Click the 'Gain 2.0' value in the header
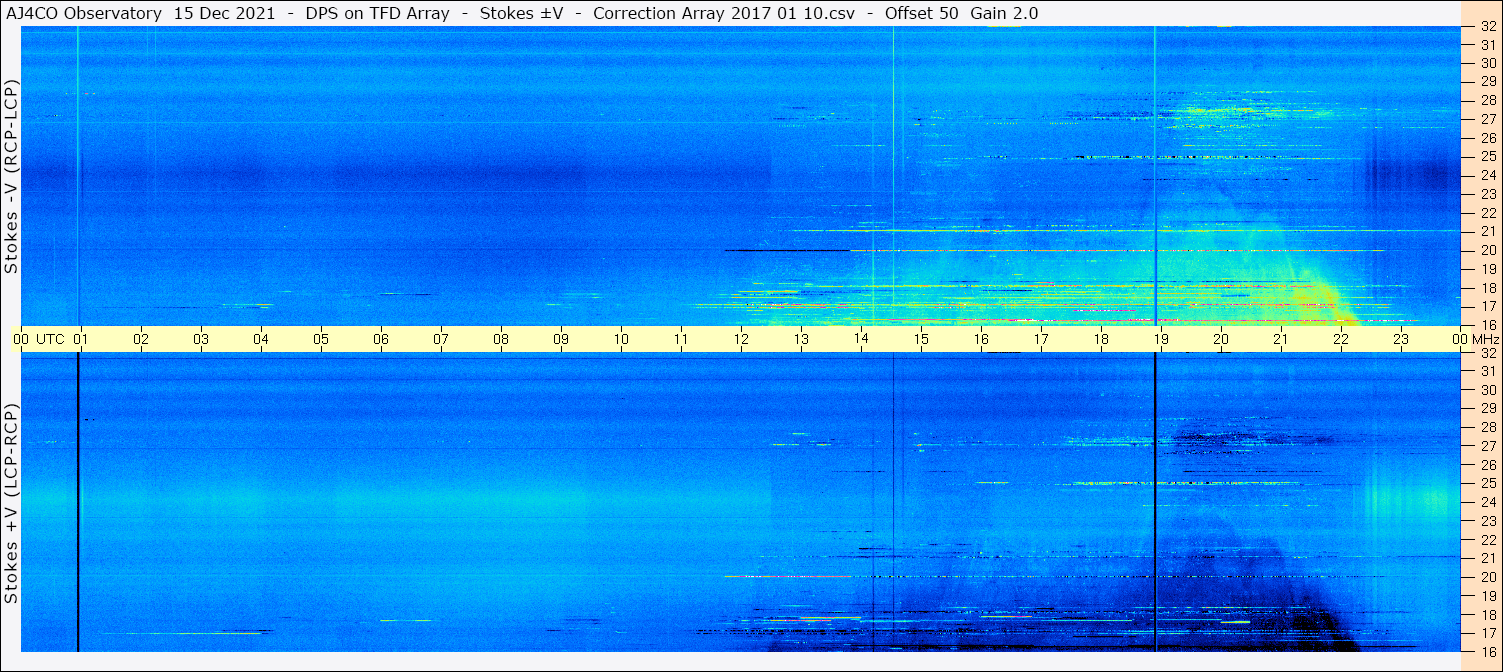The image size is (1503, 672). tap(1004, 13)
